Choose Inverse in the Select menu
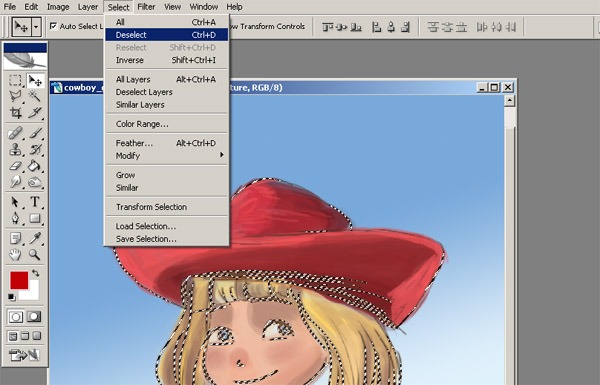 click(x=167, y=60)
